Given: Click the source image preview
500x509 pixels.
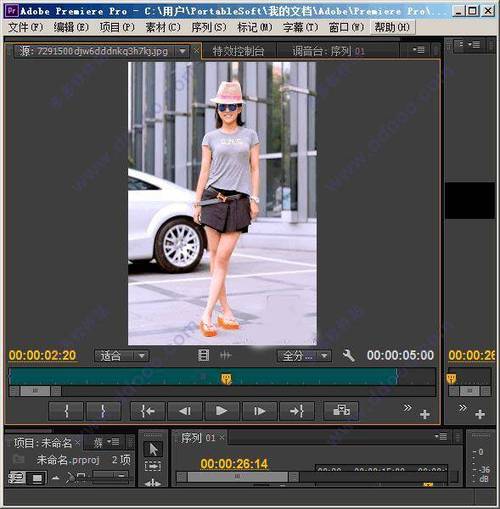Looking at the screenshot, I should 222,203.
